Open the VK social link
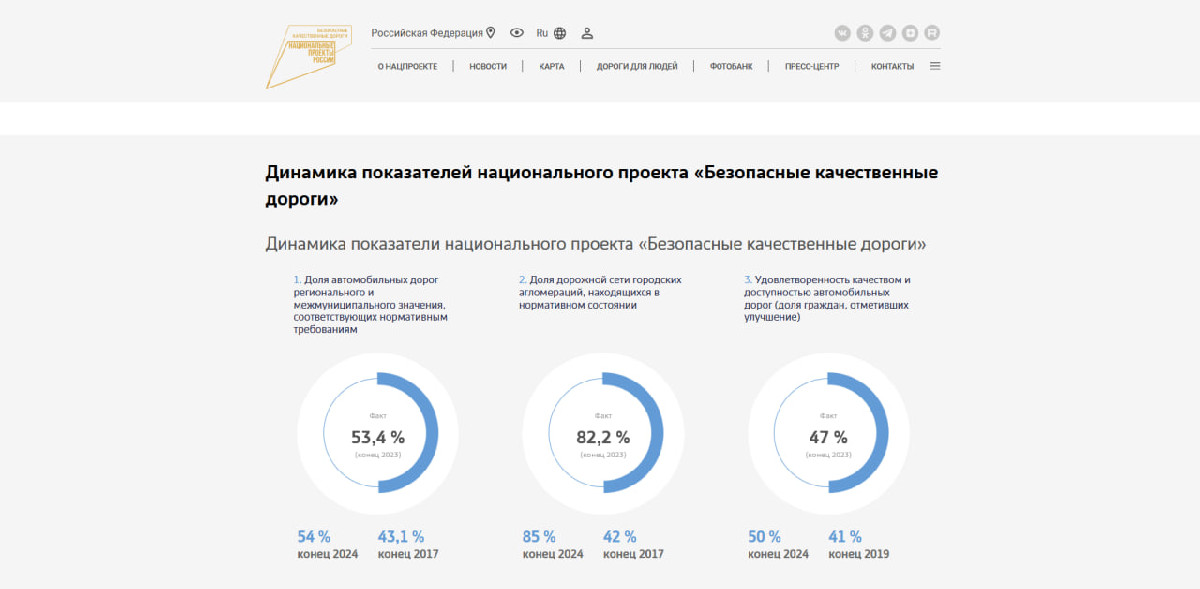 [842, 33]
